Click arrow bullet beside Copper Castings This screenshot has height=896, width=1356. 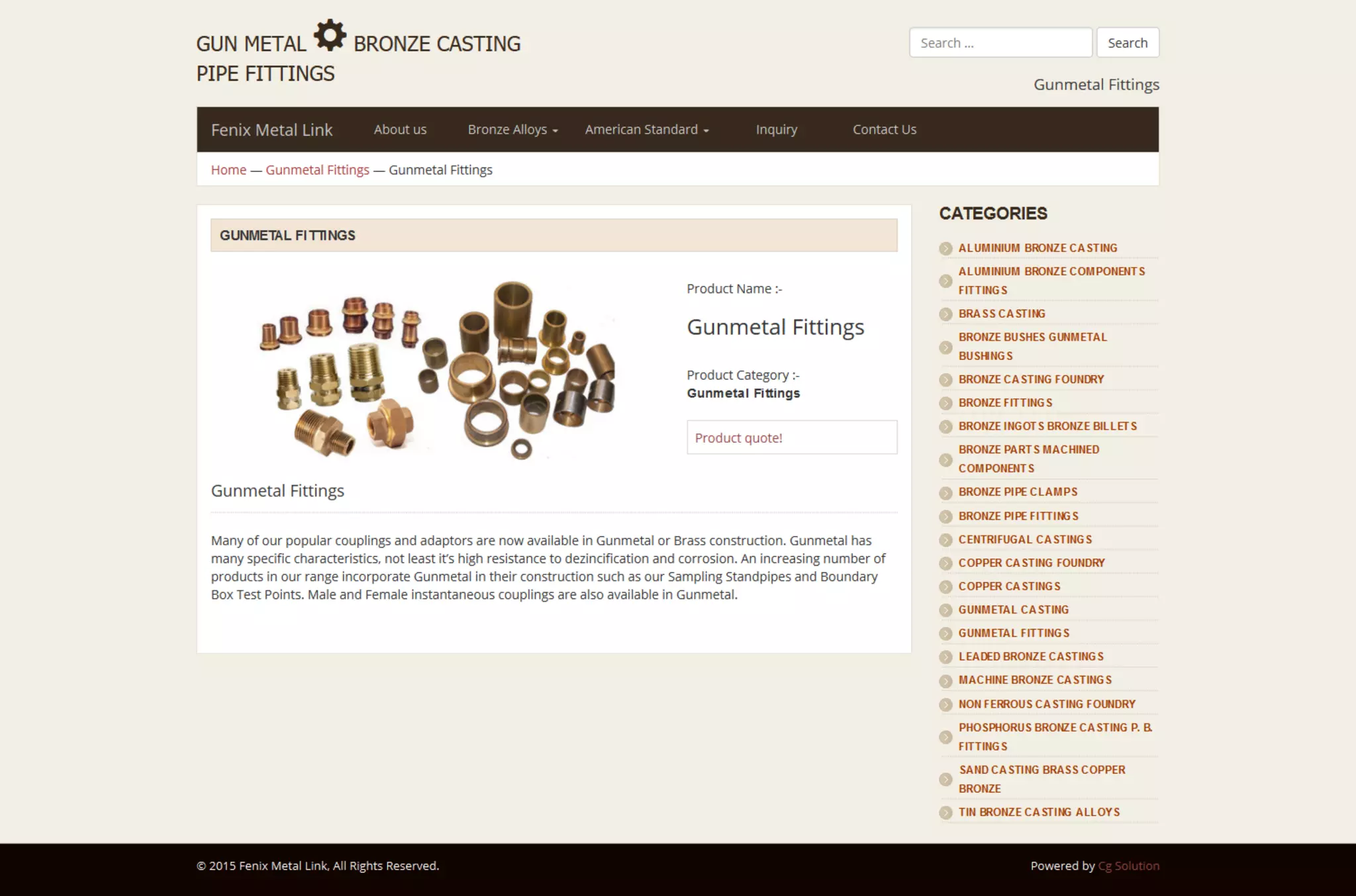click(x=945, y=587)
